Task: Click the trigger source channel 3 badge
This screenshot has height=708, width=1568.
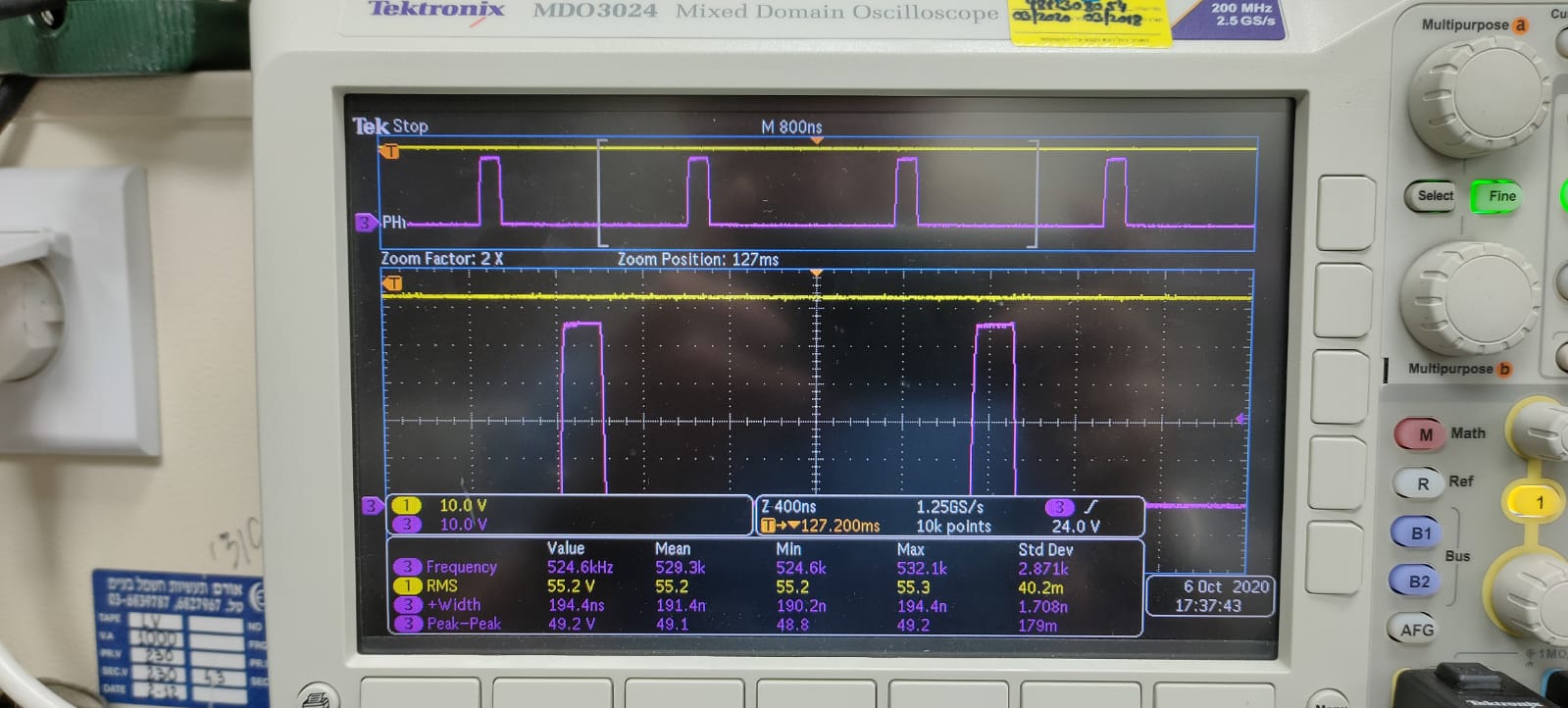Action: [x=1059, y=507]
